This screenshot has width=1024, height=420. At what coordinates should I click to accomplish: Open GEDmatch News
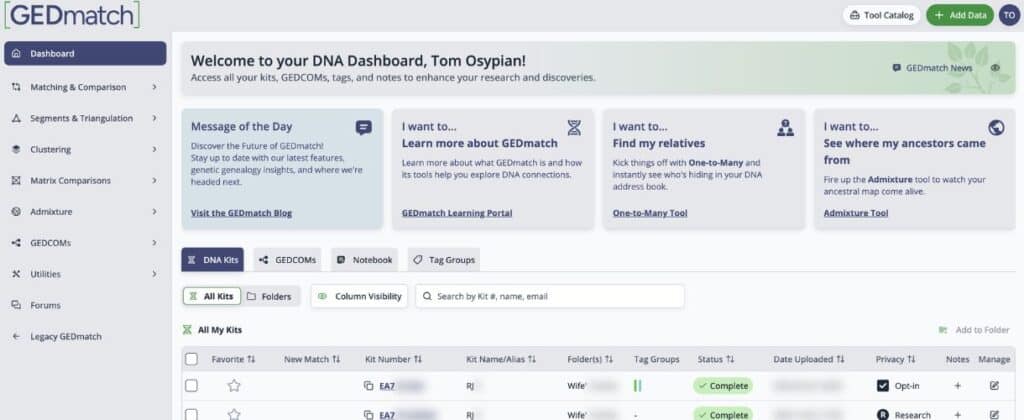pyautogui.click(x=933, y=68)
